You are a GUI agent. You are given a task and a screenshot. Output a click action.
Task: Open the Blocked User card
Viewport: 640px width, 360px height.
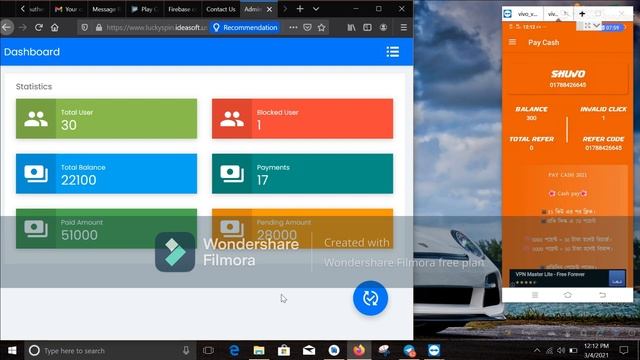302,119
